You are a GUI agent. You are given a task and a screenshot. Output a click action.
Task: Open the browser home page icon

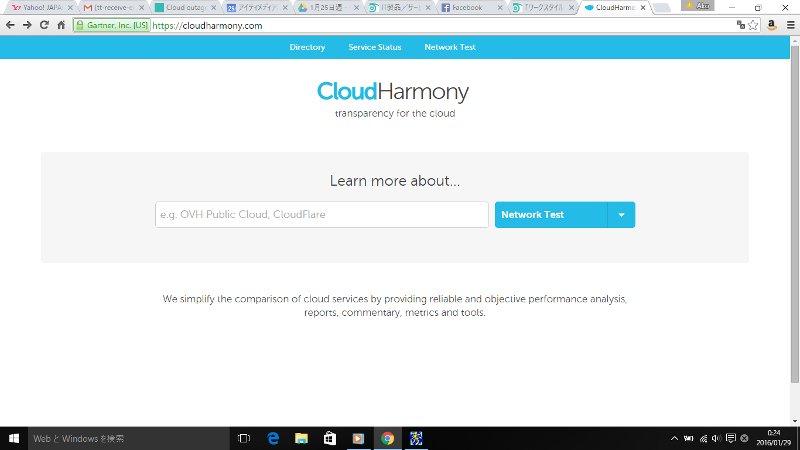[61, 25]
